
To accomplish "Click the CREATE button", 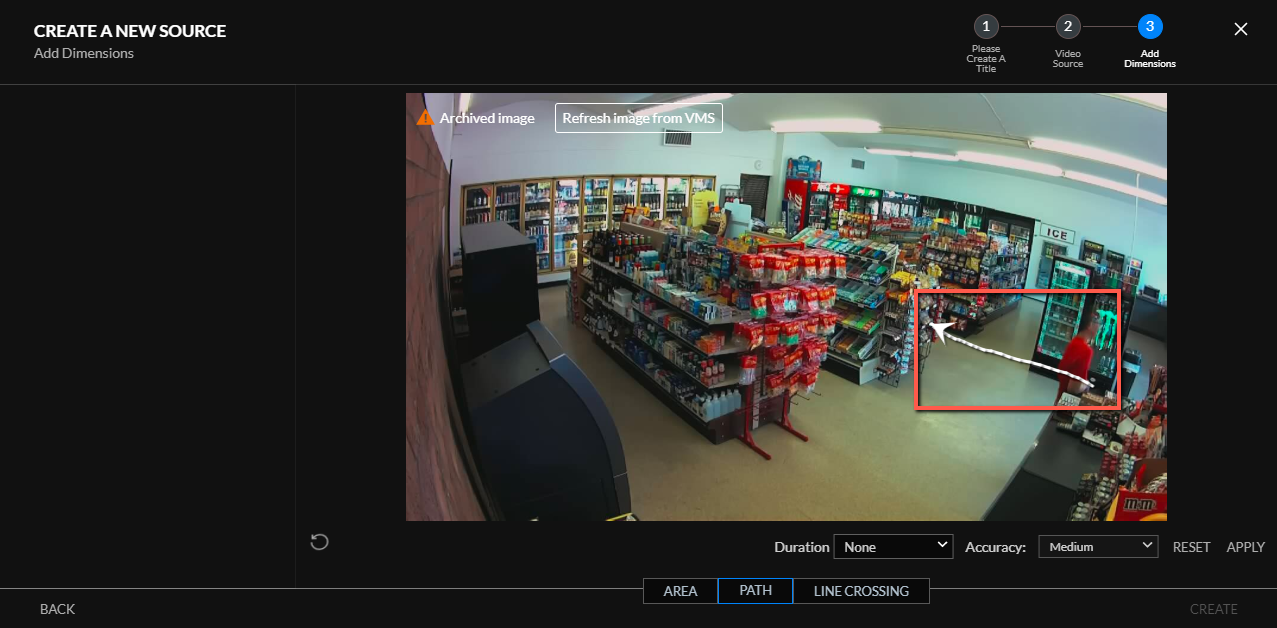I will click(1214, 609).
